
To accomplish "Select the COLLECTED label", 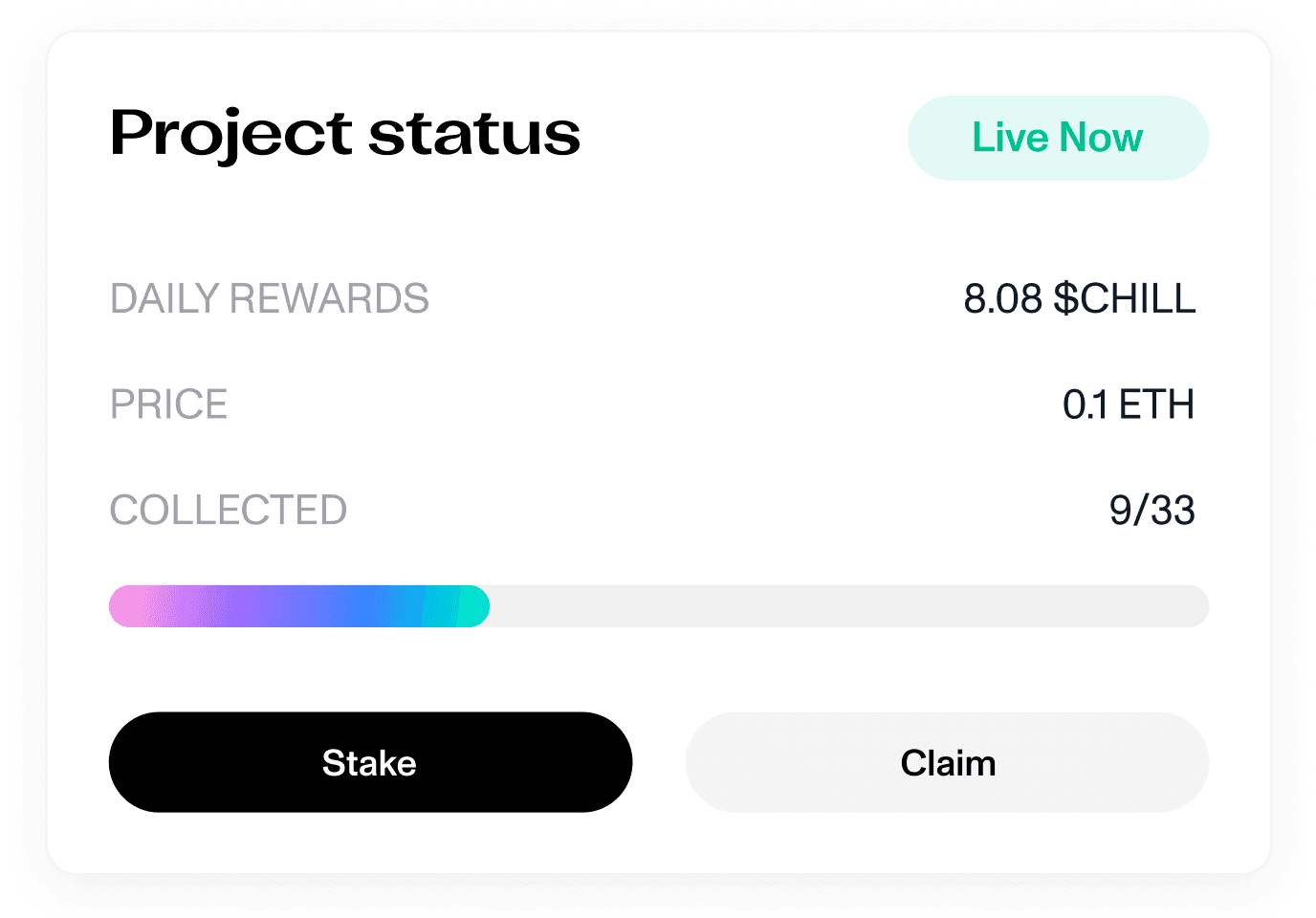I will (229, 510).
